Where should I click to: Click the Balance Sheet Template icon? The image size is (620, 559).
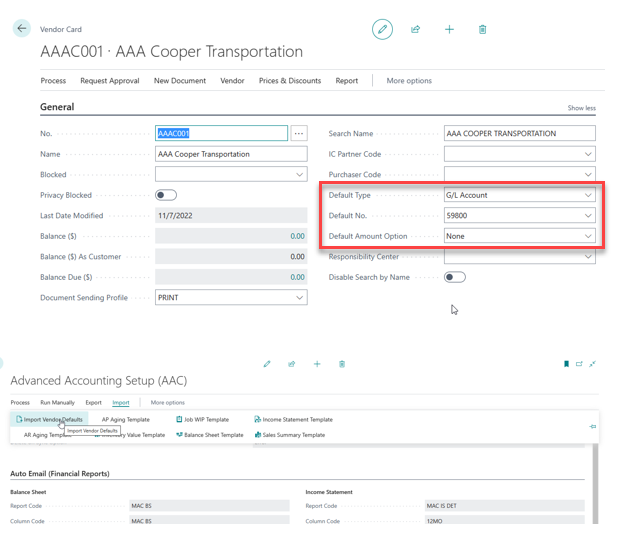click(179, 434)
